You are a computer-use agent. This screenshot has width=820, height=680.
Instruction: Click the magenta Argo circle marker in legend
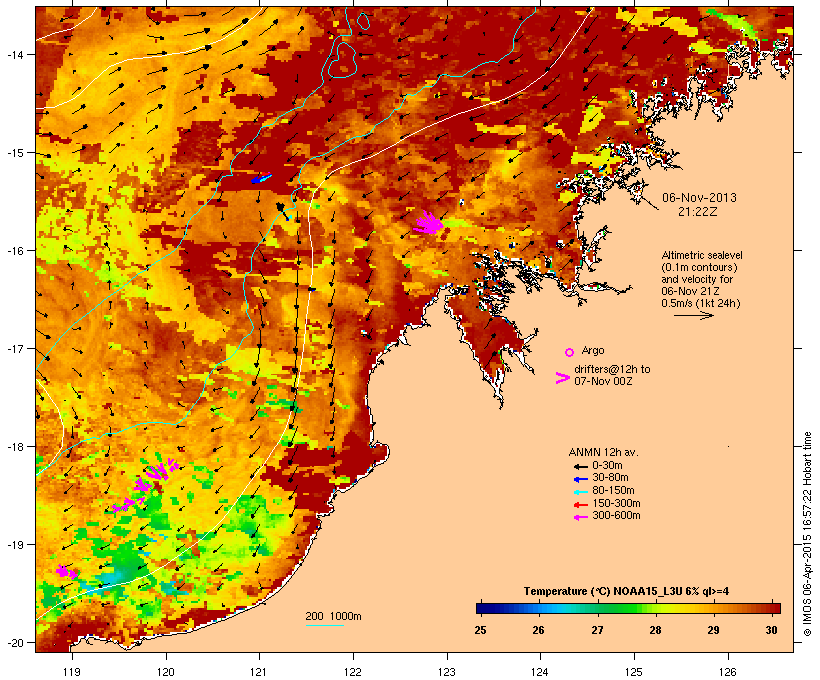point(570,352)
